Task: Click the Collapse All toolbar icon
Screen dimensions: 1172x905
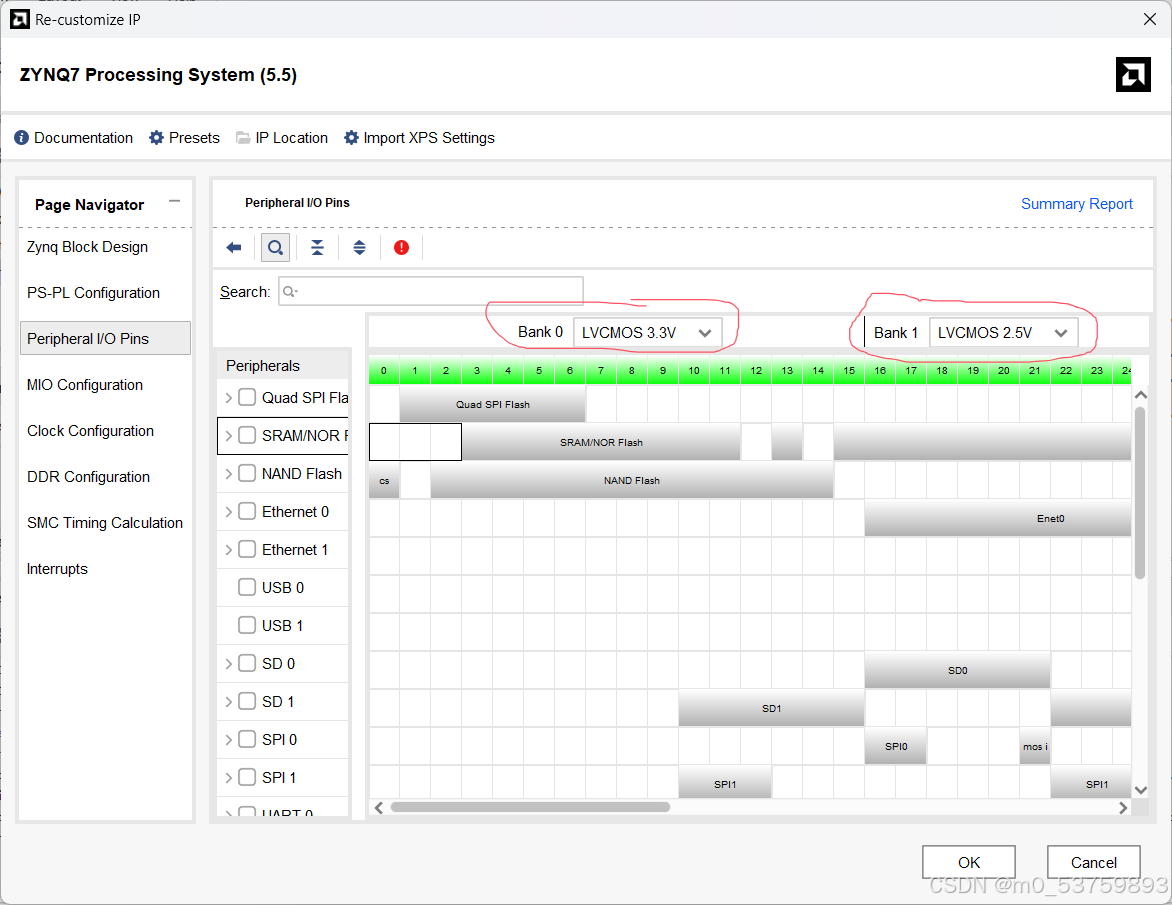Action: (x=318, y=247)
